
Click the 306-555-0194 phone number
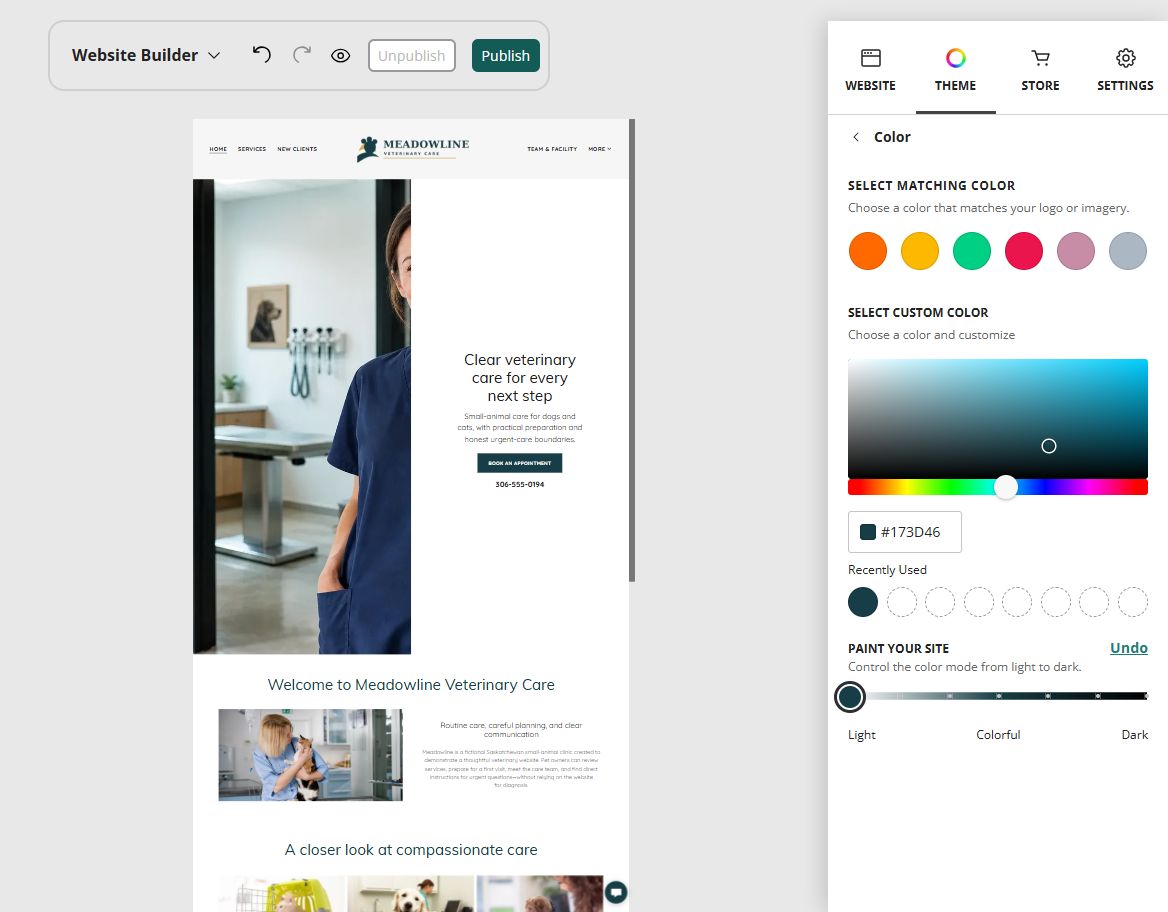(x=520, y=484)
